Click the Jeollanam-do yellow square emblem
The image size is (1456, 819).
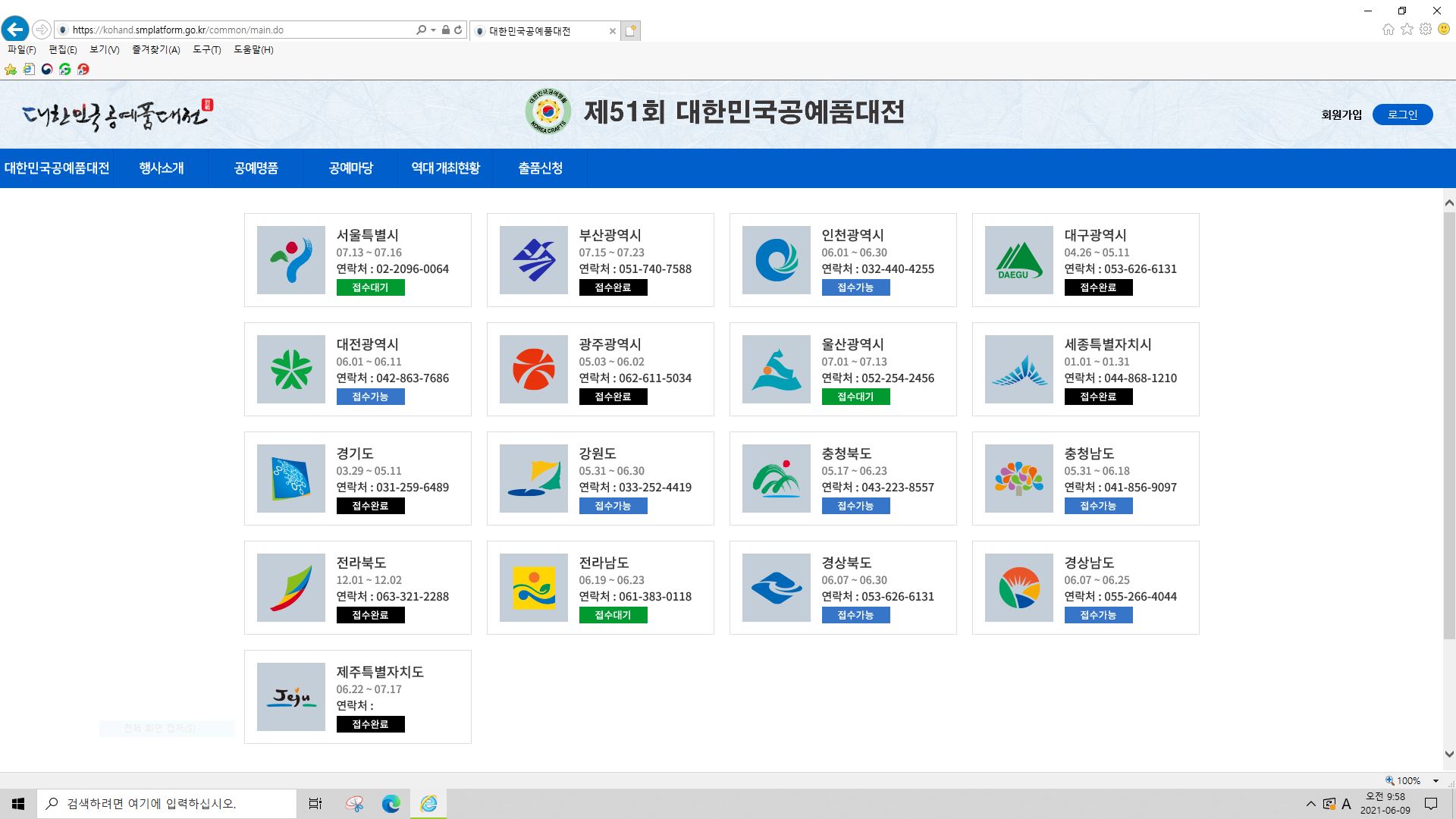(534, 588)
